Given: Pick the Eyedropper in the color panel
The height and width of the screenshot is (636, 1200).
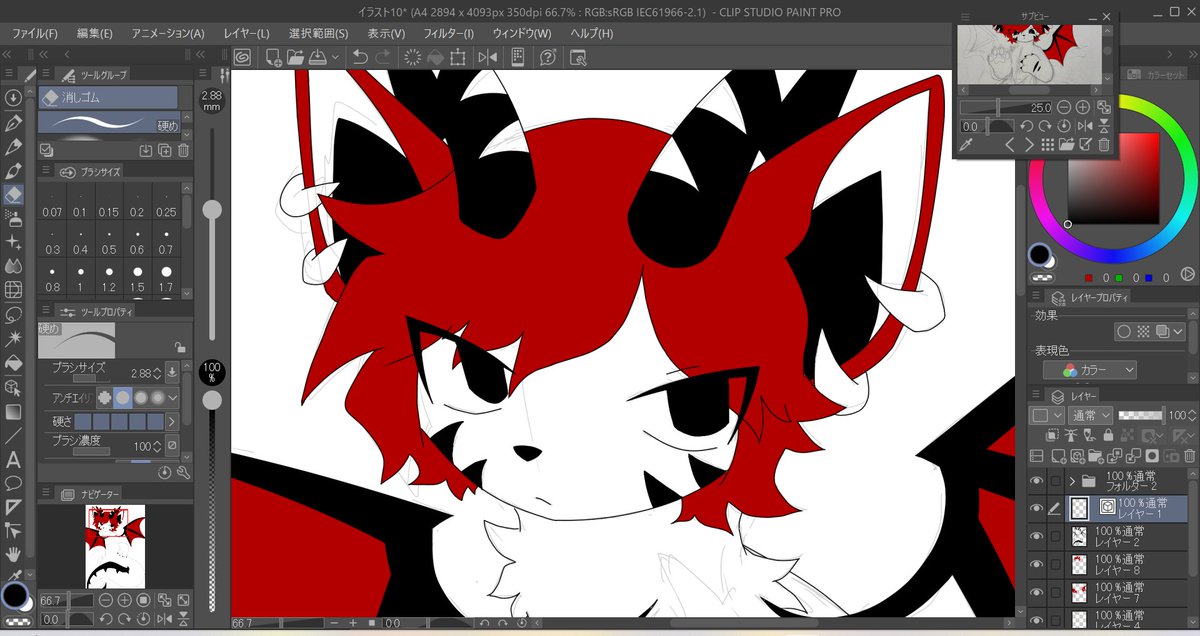Looking at the screenshot, I should [966, 145].
